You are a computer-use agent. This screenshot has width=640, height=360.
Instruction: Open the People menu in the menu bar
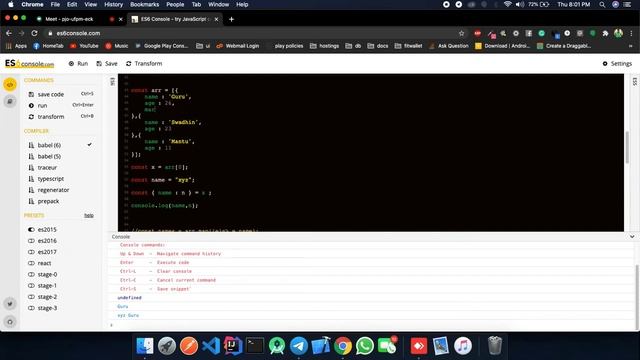tap(175, 4)
